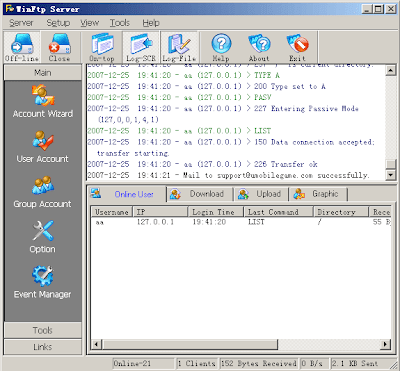Click the About toolbar icon

[x=259, y=47]
